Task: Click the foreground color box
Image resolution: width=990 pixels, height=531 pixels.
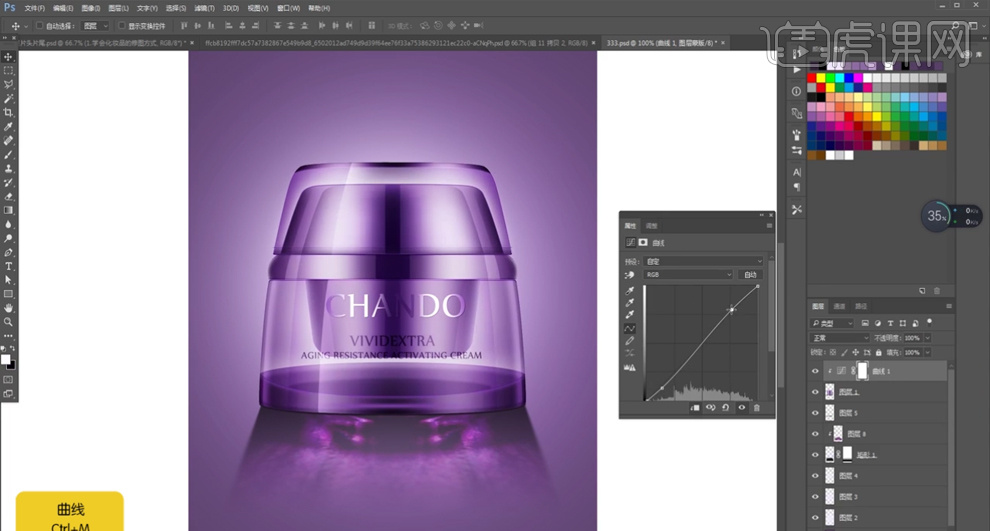Action: click(6, 360)
